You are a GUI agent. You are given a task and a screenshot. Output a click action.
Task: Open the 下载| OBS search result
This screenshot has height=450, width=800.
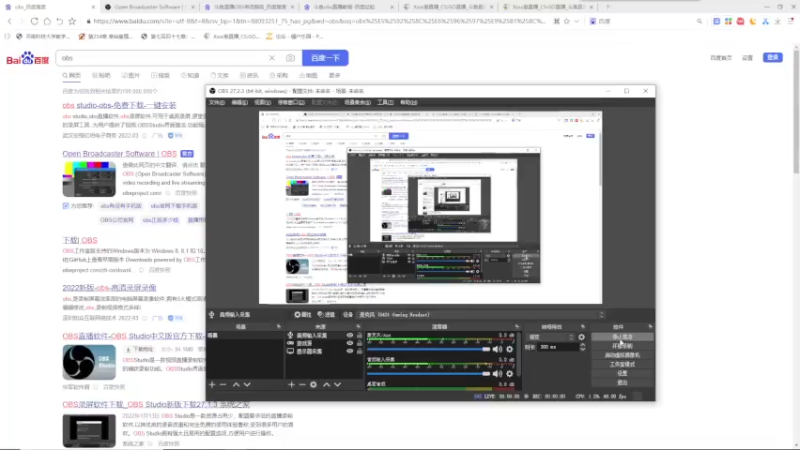80,240
